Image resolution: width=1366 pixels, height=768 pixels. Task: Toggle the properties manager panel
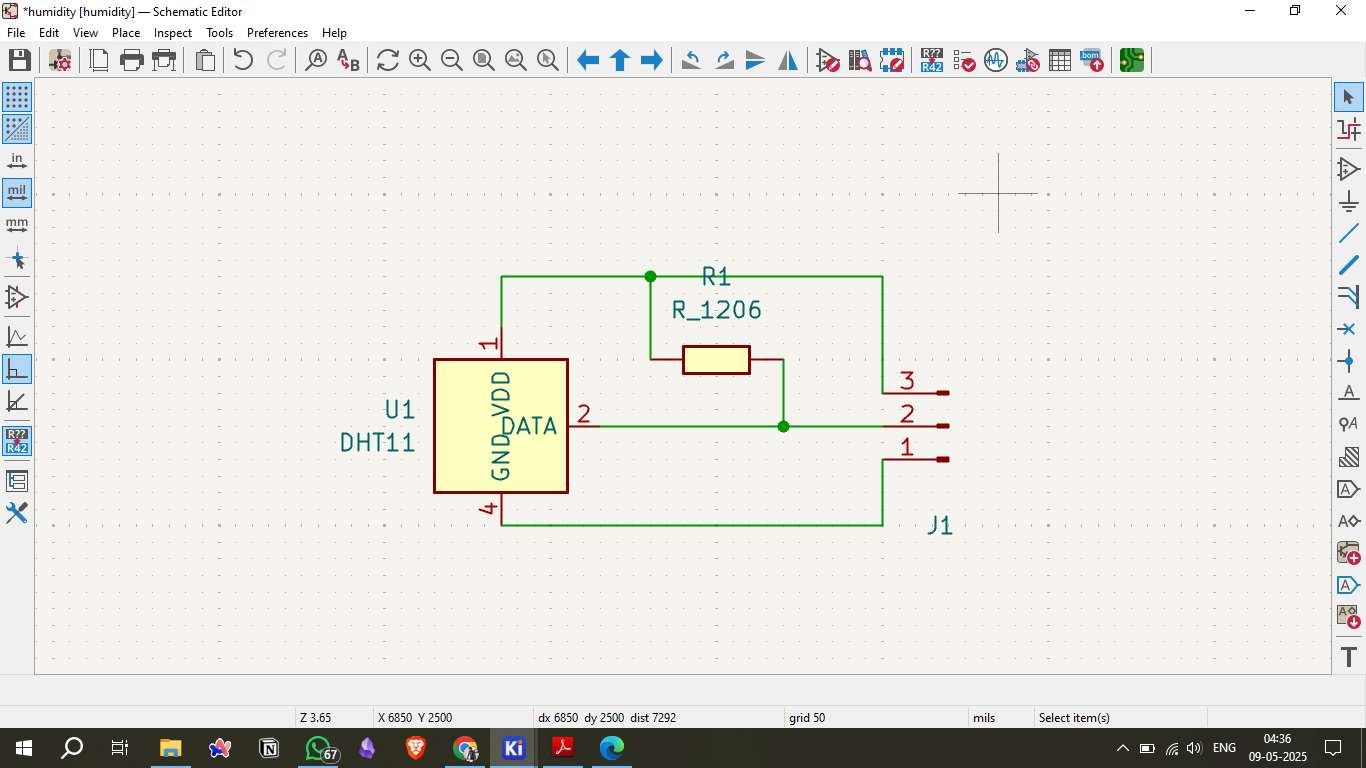(x=17, y=513)
